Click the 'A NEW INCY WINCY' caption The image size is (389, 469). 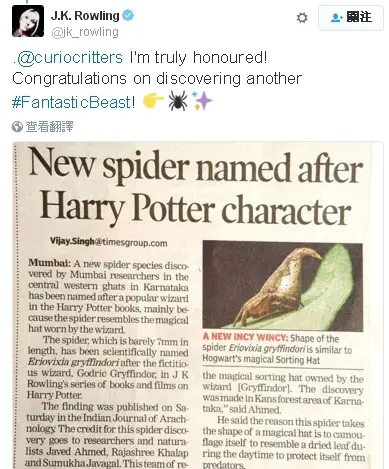tap(246, 337)
